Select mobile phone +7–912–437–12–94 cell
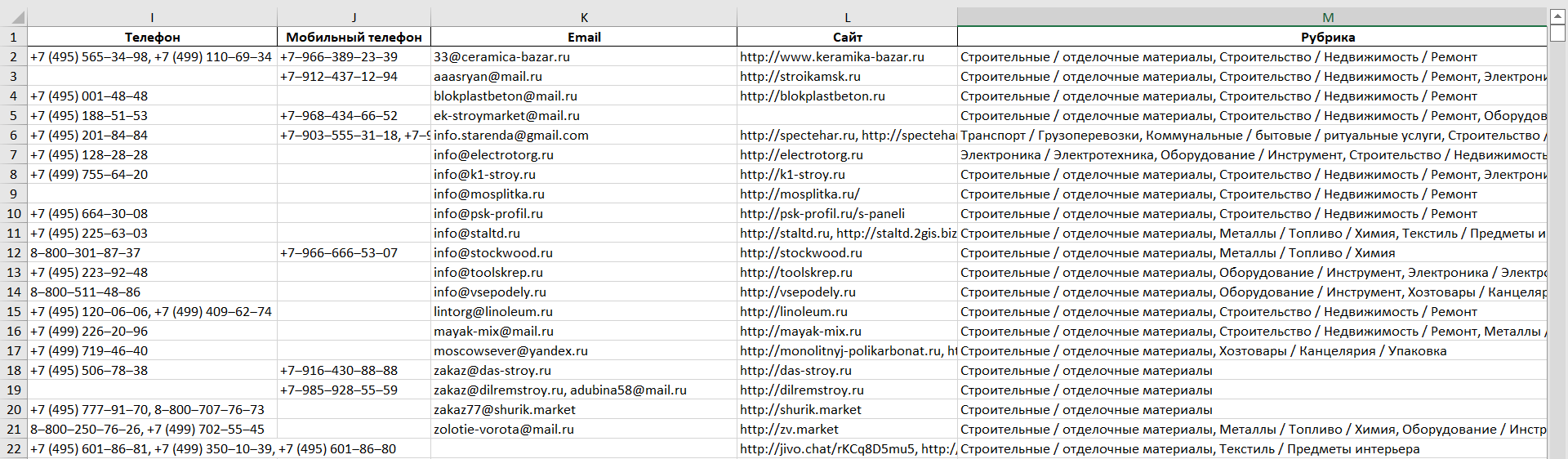 coord(354,76)
